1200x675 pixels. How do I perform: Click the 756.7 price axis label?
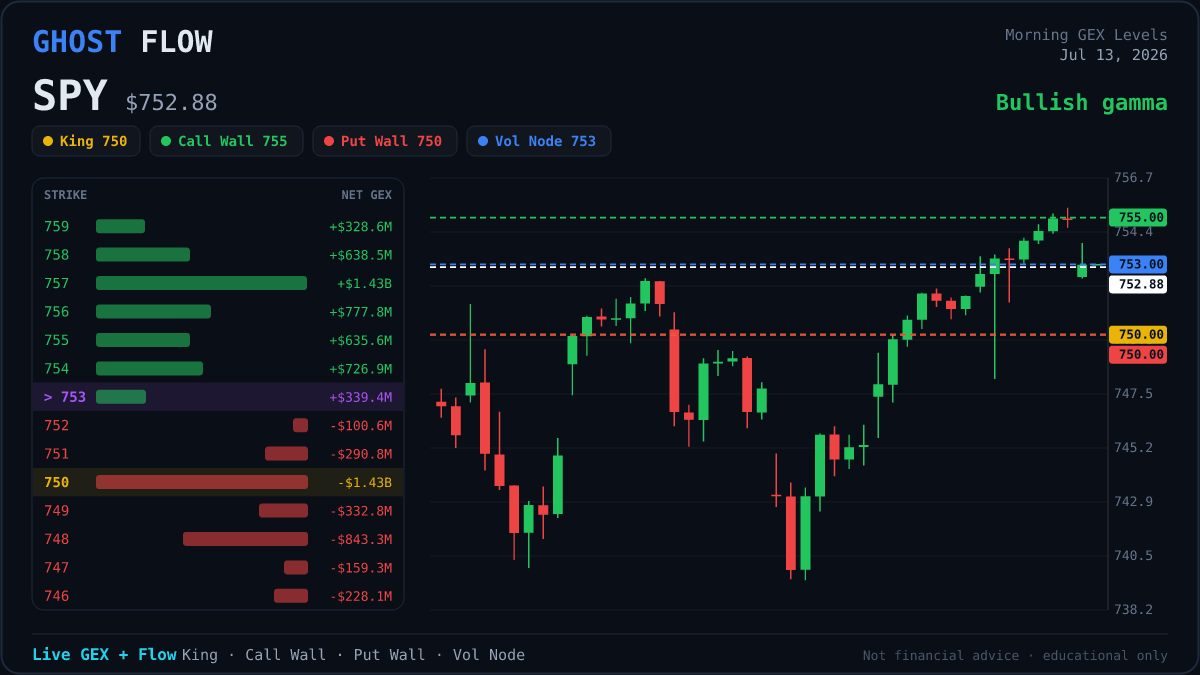(1133, 178)
